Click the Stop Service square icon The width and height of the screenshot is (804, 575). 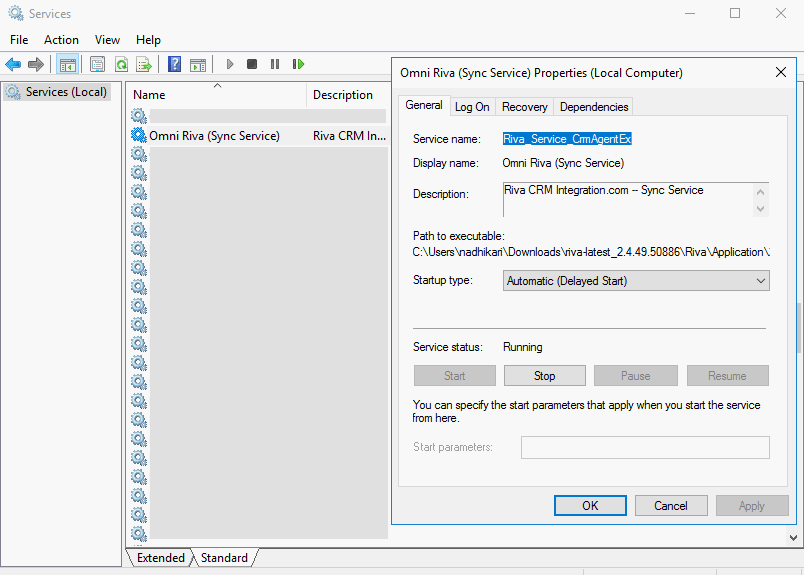pyautogui.click(x=252, y=64)
